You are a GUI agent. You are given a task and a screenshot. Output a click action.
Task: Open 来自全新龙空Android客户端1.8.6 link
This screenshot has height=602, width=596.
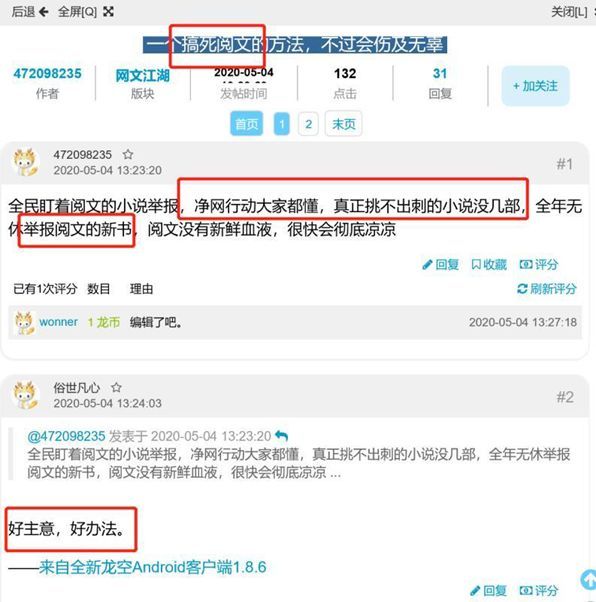click(x=152, y=567)
